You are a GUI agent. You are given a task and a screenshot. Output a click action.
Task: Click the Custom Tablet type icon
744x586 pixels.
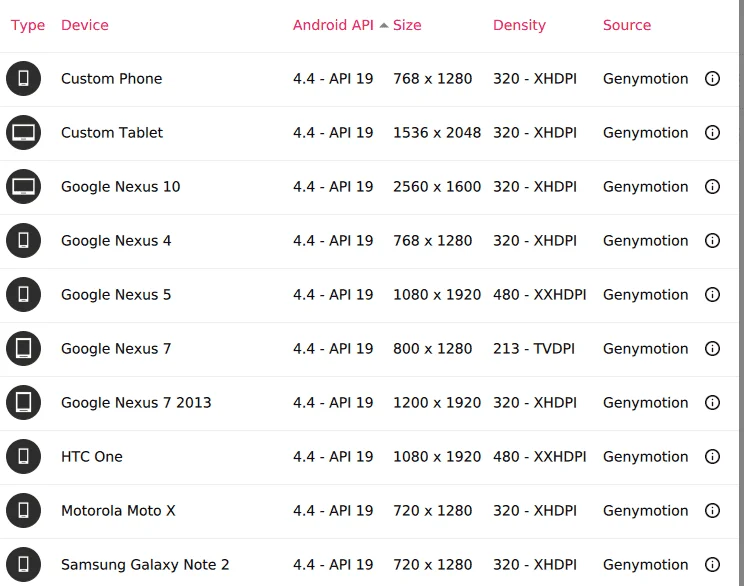point(23,132)
